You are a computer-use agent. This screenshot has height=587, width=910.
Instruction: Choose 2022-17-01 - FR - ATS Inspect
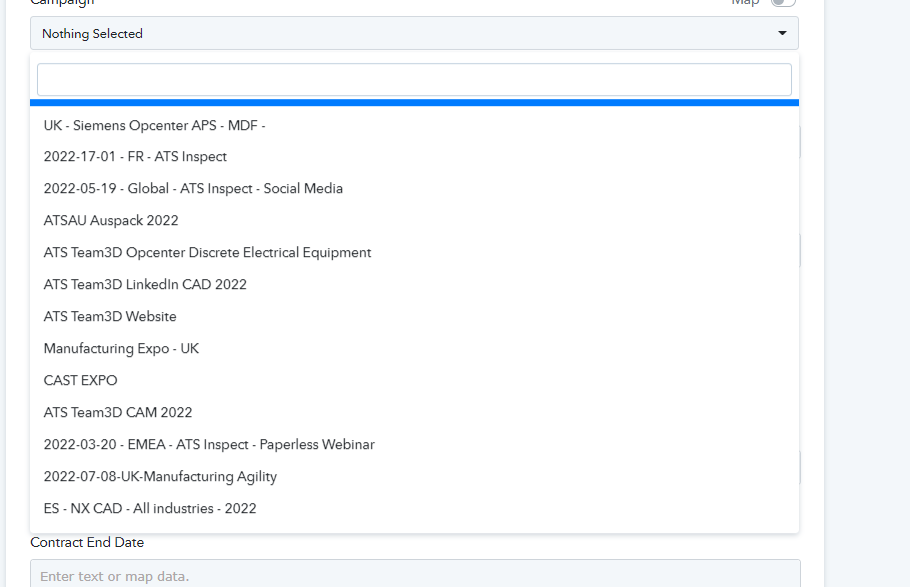click(x=414, y=157)
